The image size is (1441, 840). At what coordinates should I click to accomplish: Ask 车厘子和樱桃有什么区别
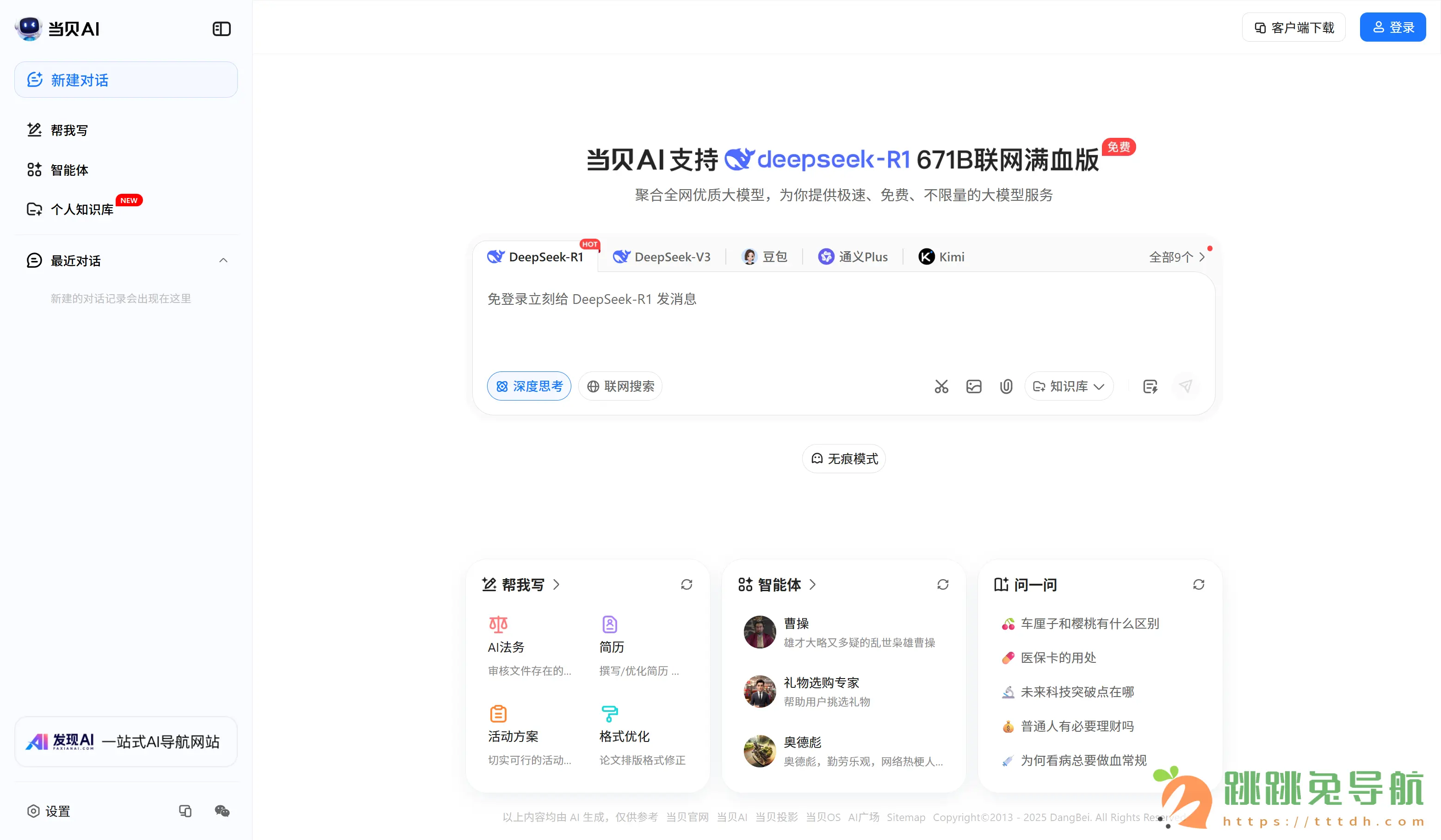(1081, 623)
